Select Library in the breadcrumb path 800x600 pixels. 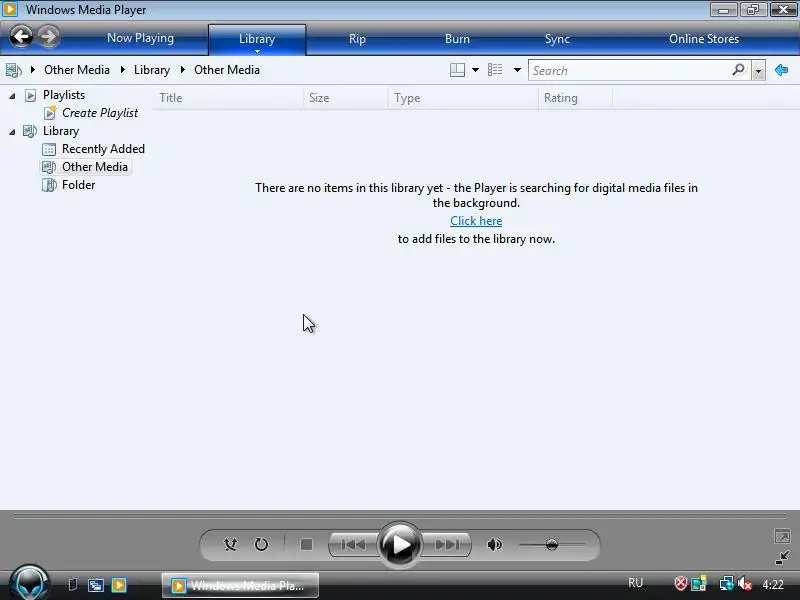(152, 70)
